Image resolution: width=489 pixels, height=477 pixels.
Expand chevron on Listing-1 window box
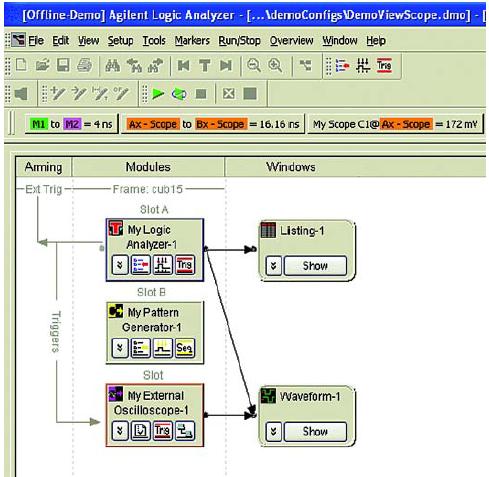(274, 266)
